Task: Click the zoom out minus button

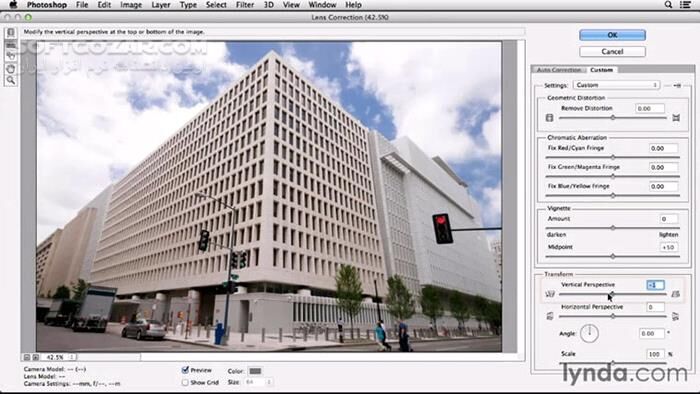Action: coord(27,357)
